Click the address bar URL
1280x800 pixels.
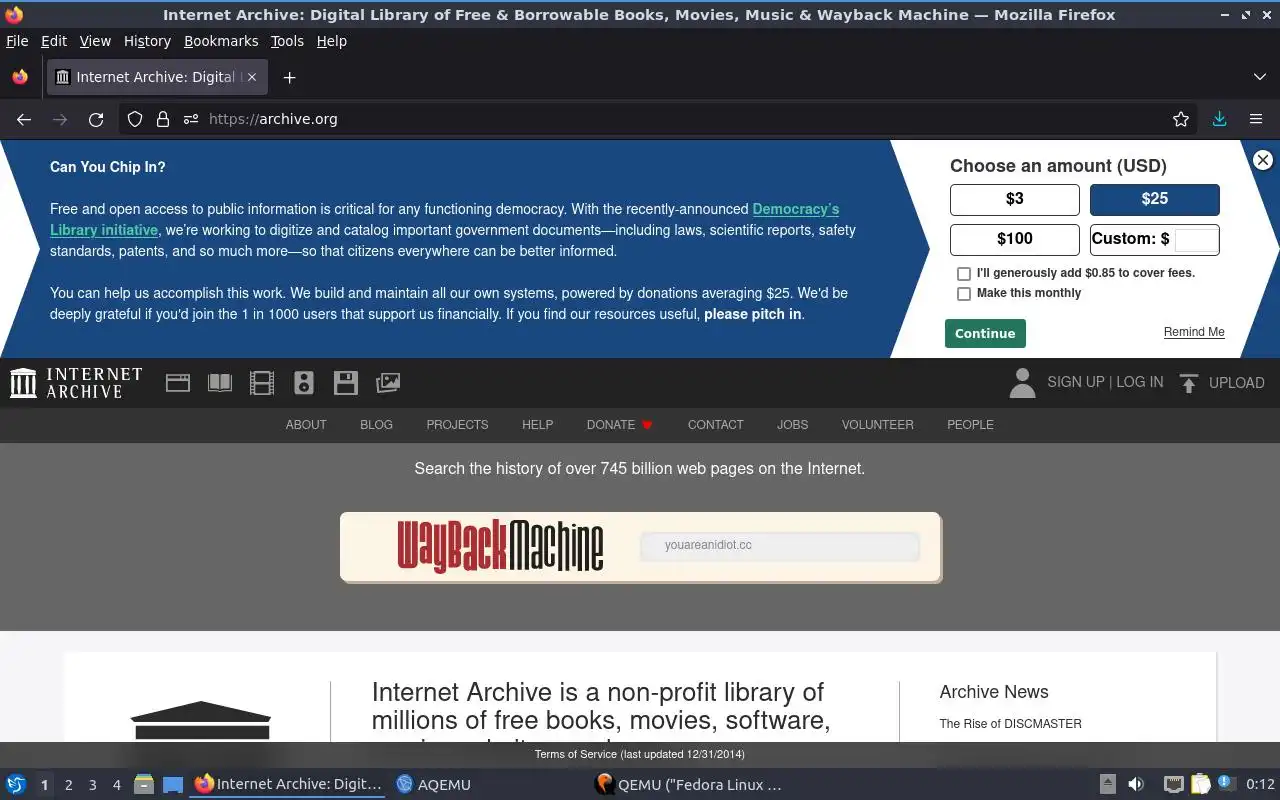coord(273,119)
